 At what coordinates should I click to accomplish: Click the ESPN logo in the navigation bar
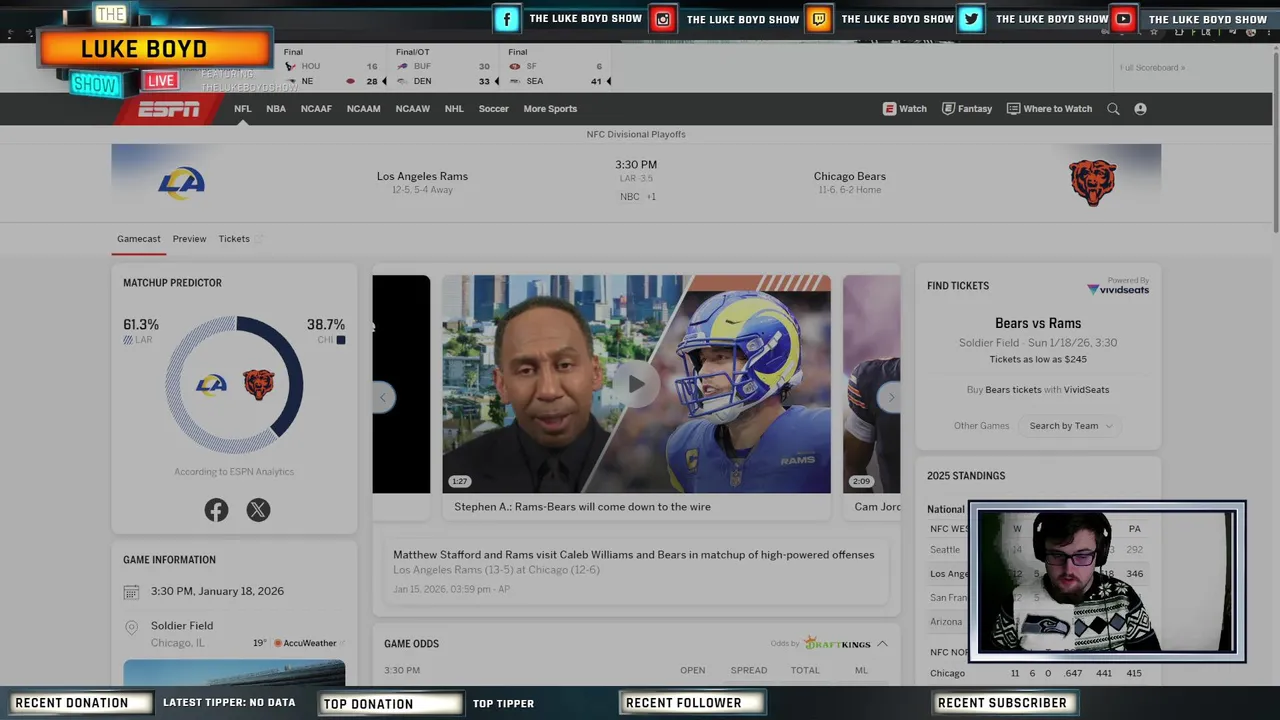pos(168,109)
